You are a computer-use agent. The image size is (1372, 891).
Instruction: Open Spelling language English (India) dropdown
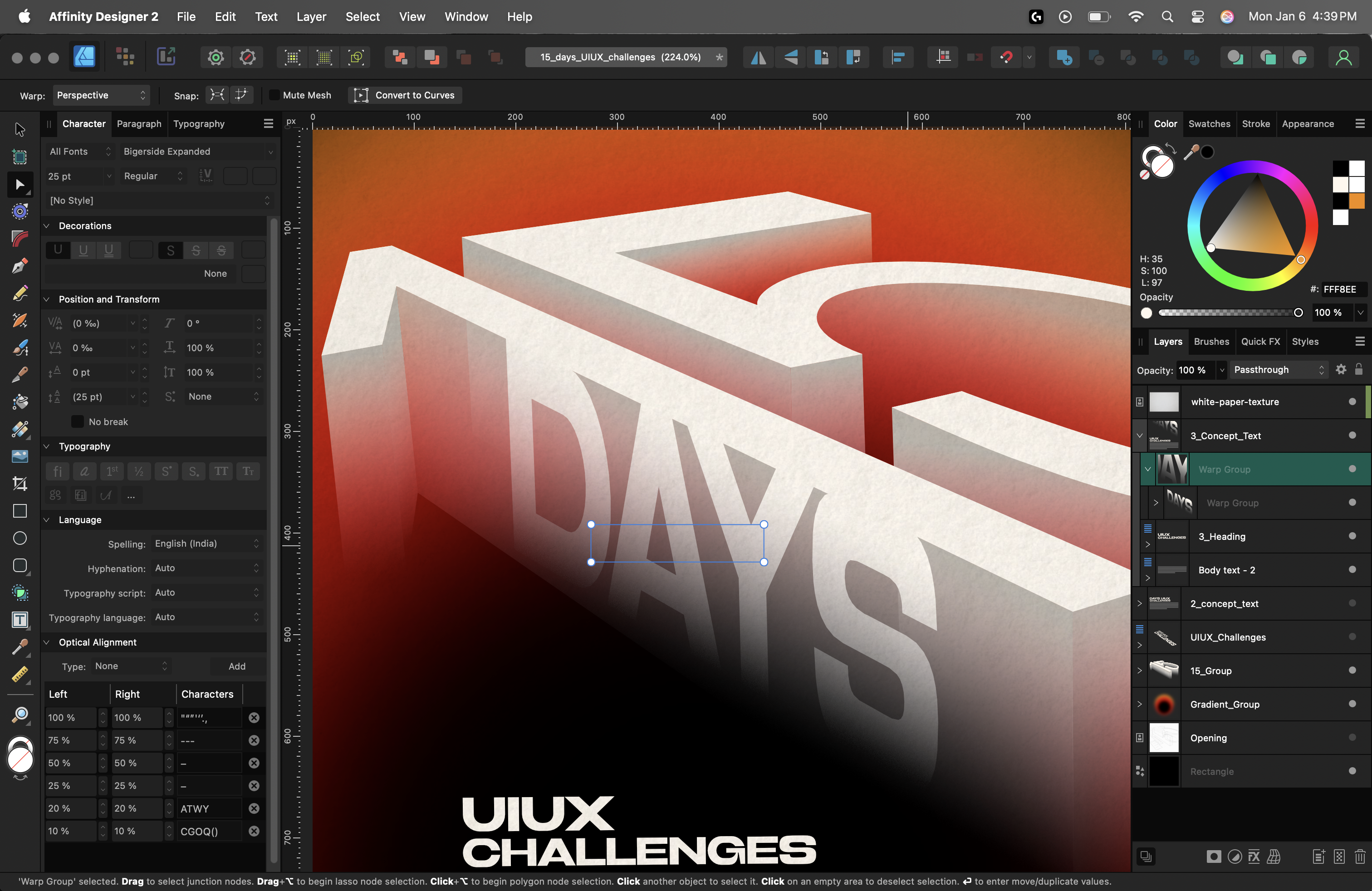[x=207, y=543]
